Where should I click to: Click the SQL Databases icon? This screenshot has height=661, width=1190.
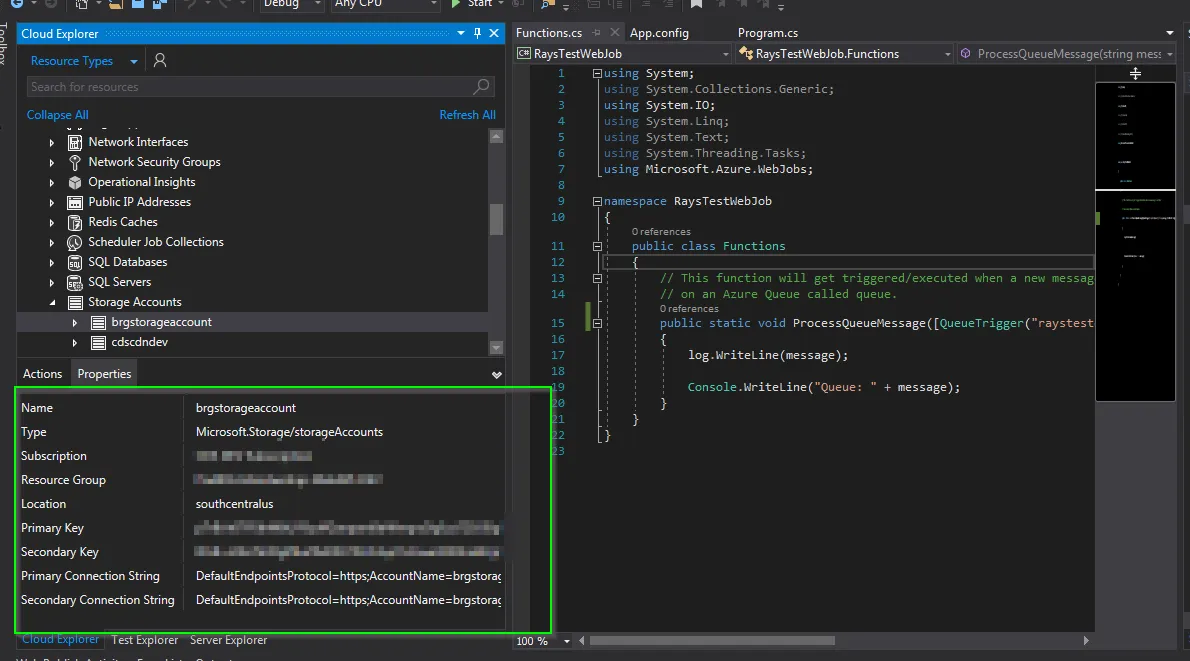point(75,262)
